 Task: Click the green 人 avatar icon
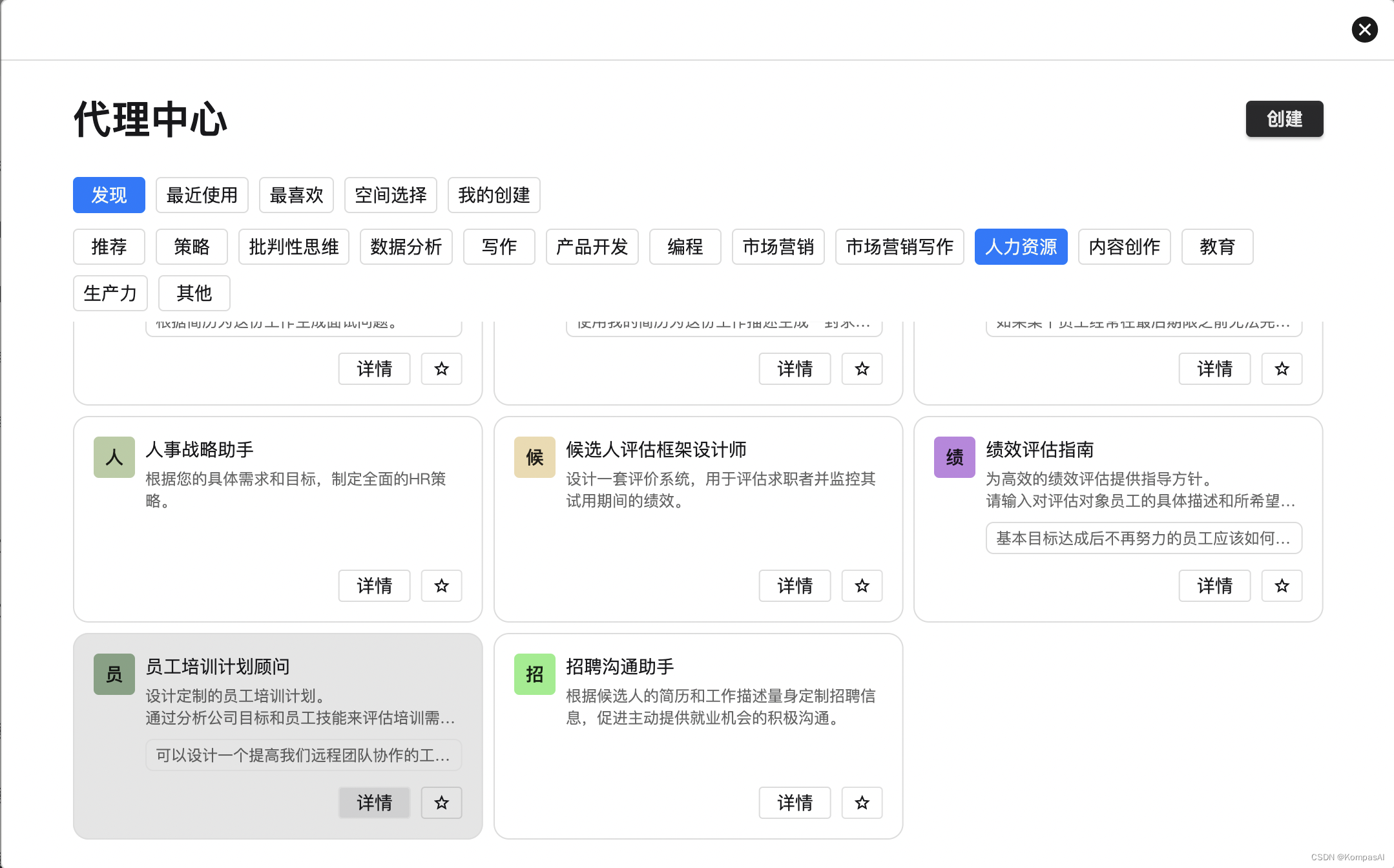pos(114,457)
